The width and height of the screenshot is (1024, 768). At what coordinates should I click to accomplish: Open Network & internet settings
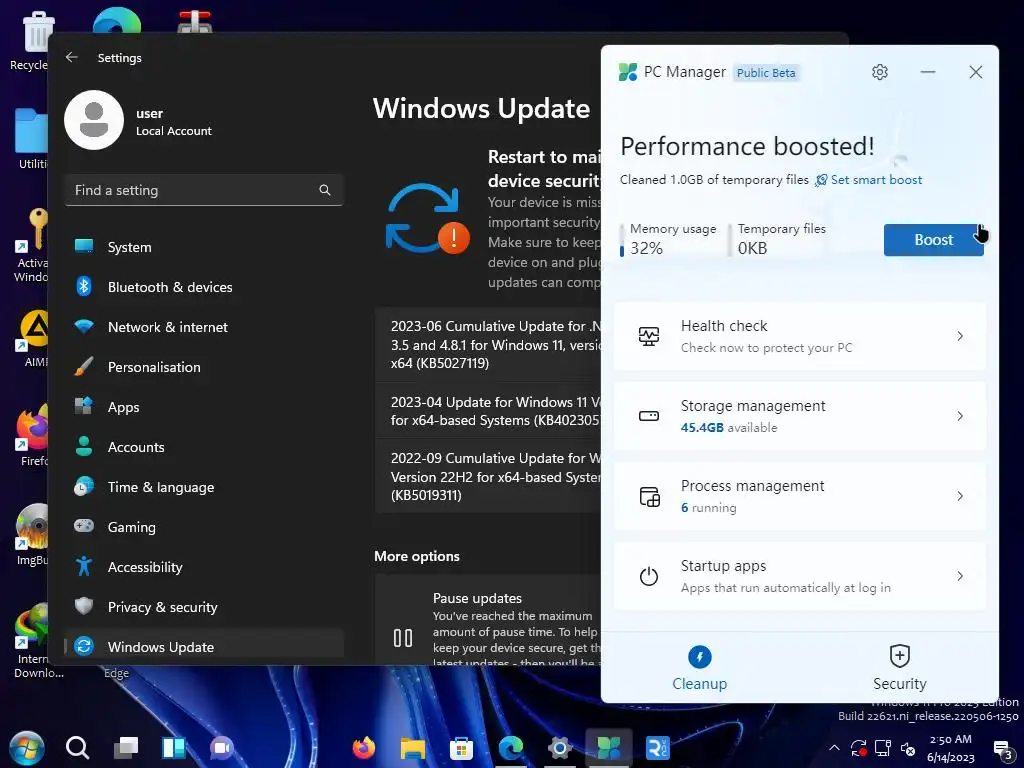(204, 327)
